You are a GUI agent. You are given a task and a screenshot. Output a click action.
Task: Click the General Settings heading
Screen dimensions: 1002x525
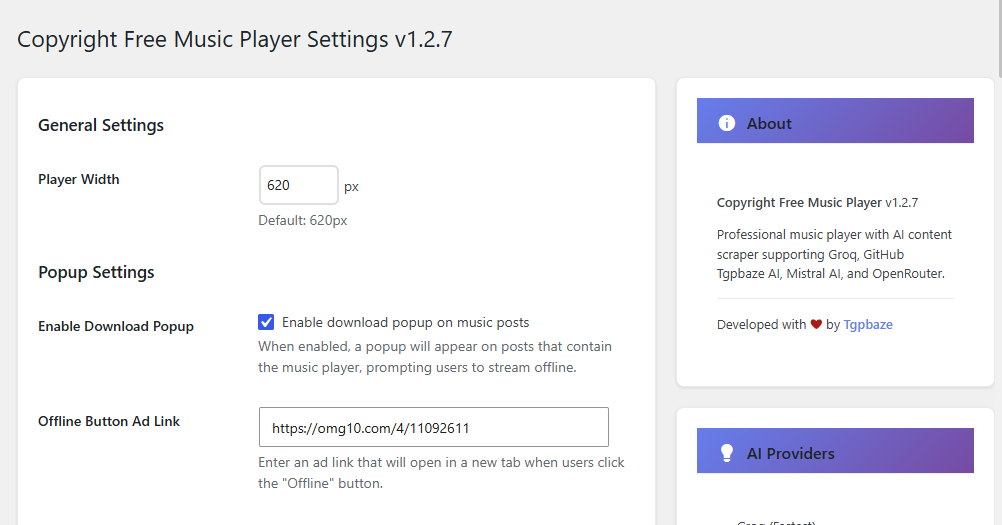(101, 125)
